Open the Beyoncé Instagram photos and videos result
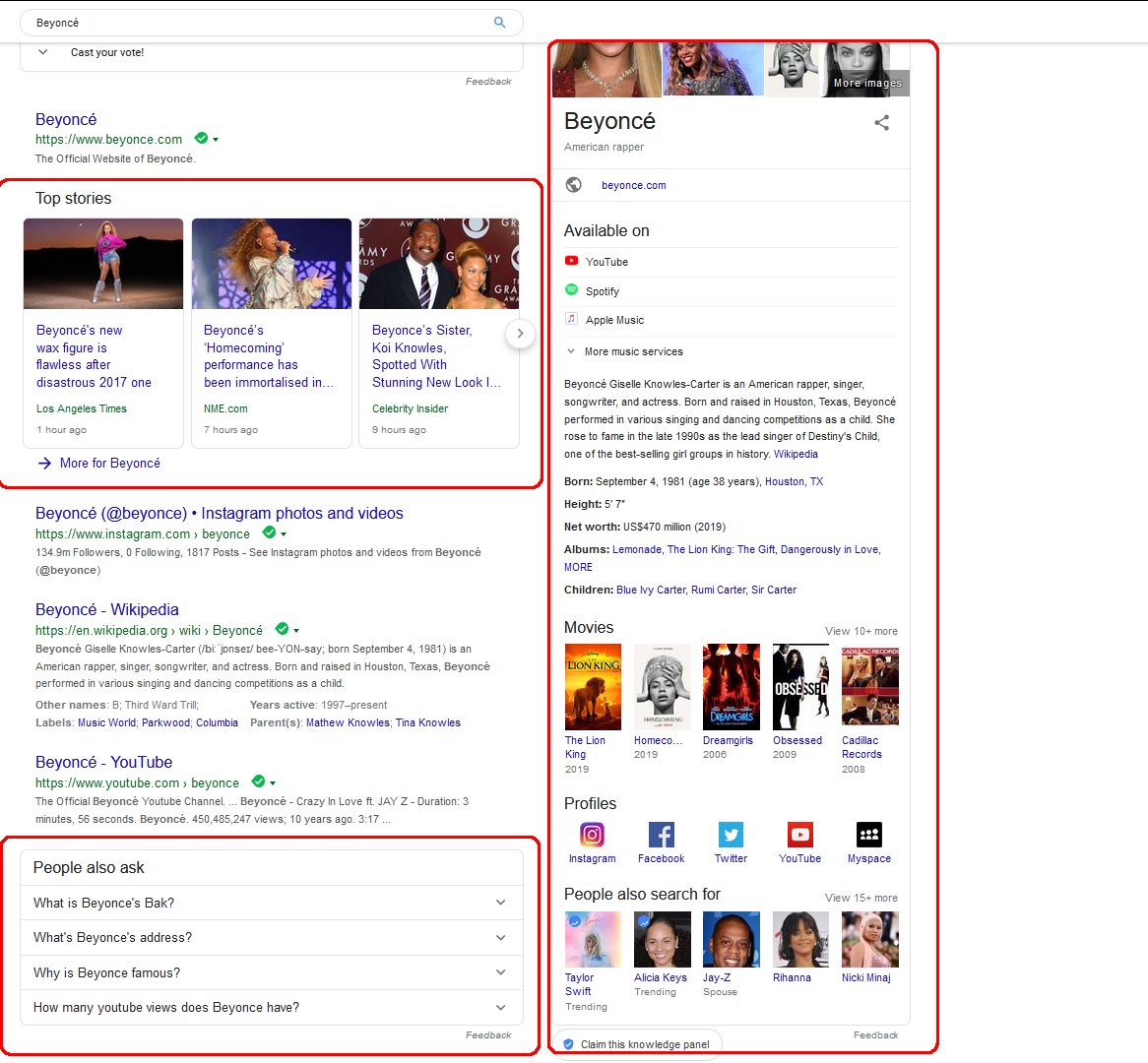The image size is (1148, 1063). click(219, 513)
